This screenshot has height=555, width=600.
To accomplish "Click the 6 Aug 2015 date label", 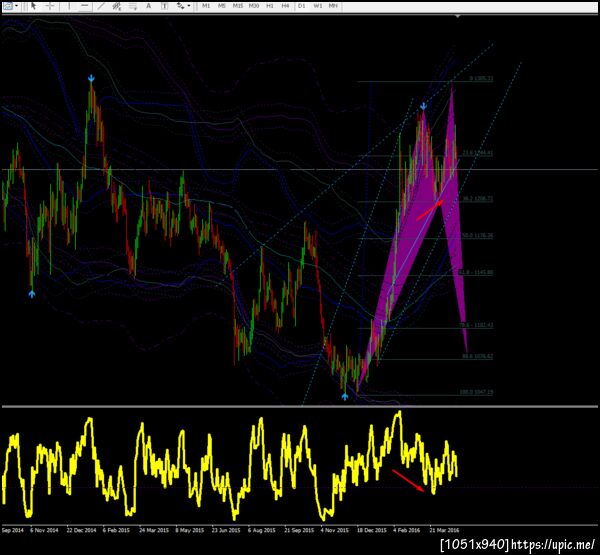I will coord(261,530).
